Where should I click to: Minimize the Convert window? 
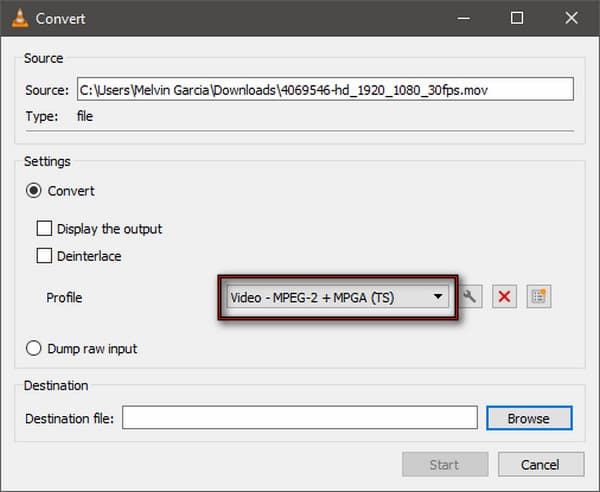coord(463,18)
